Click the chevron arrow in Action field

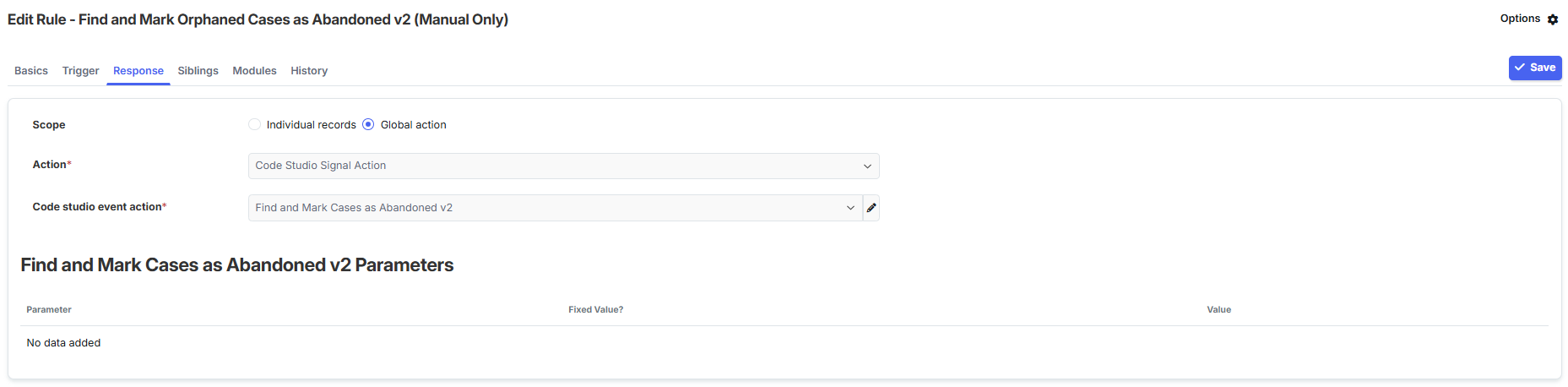tap(867, 166)
